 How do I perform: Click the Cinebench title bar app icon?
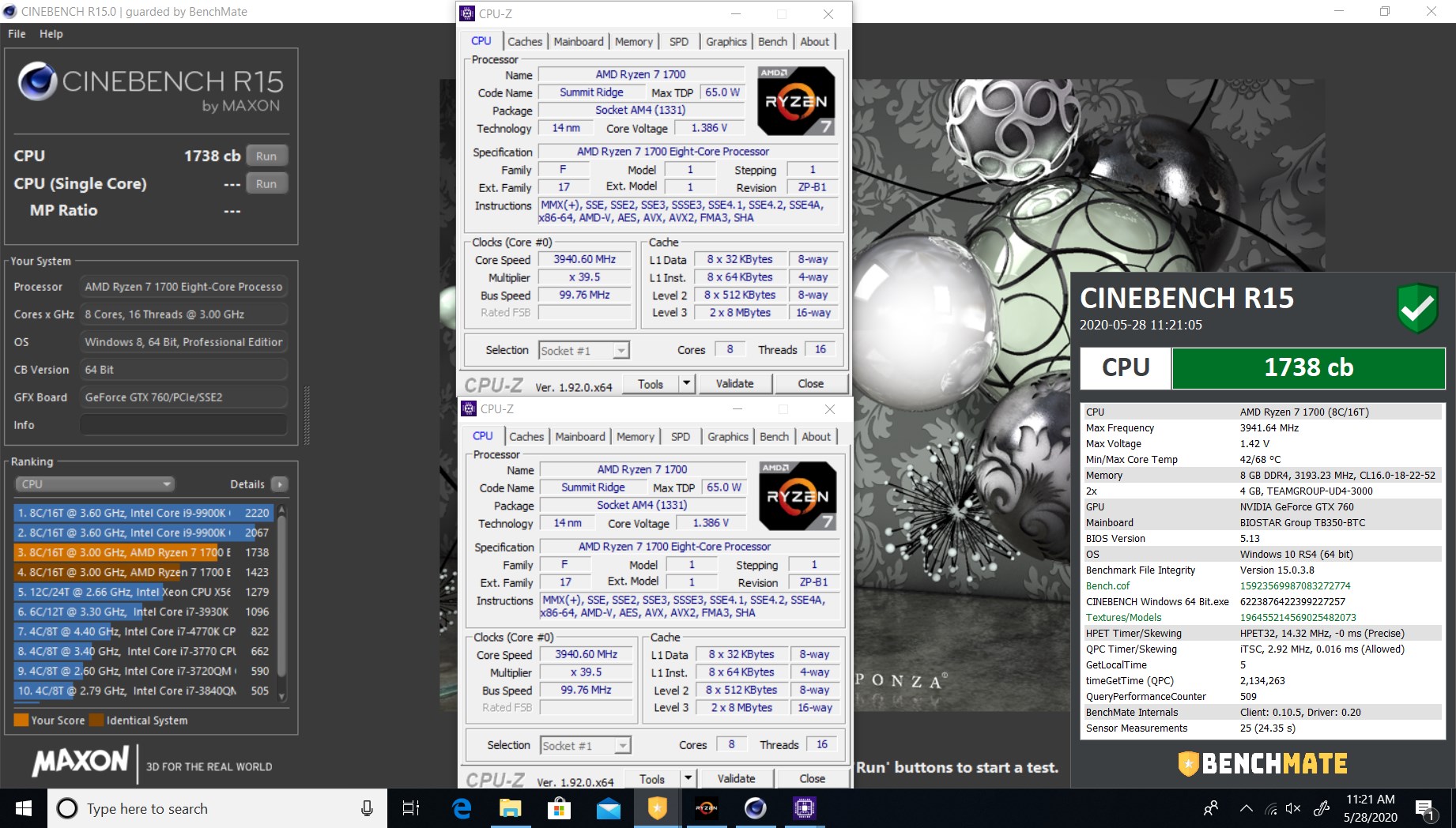coord(9,11)
